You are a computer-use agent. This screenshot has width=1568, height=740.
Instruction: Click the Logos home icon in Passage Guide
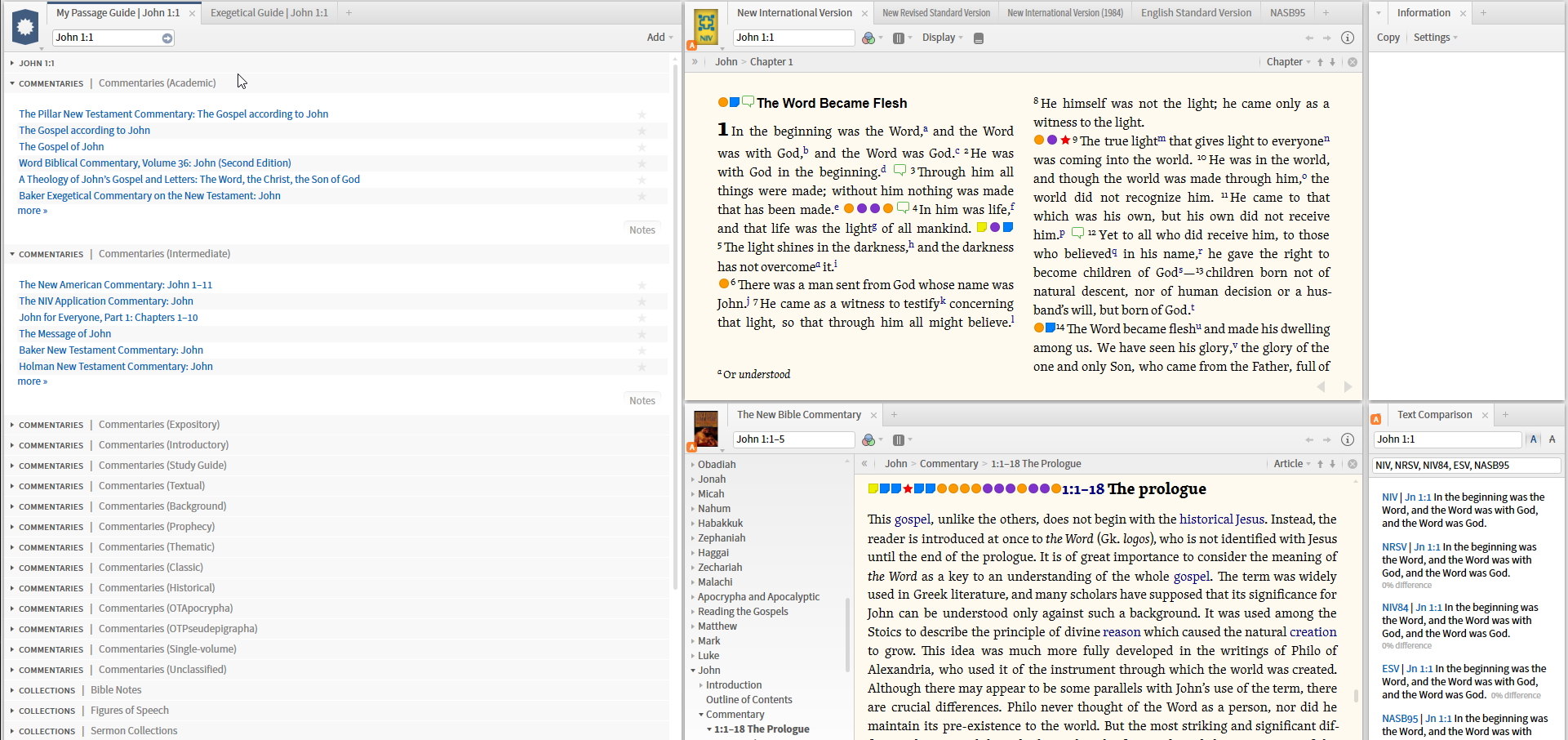(25, 27)
